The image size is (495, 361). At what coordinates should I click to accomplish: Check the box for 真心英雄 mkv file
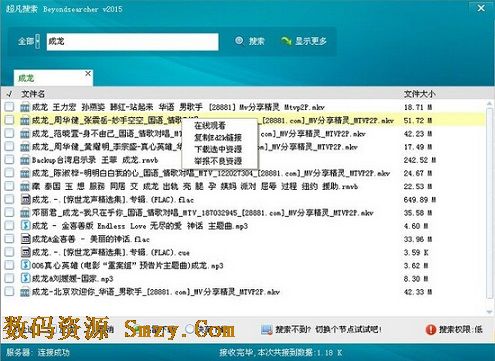(9, 147)
